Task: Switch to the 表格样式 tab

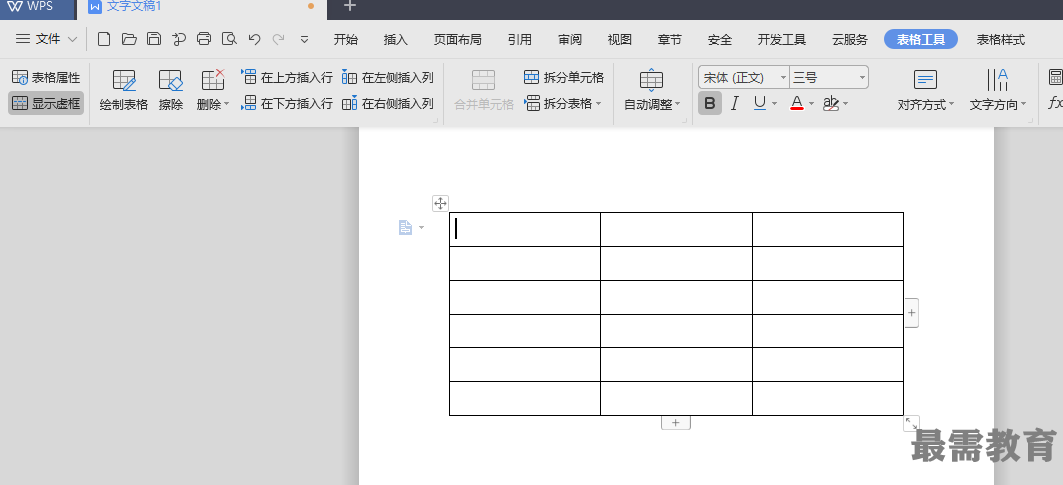Action: [x=1001, y=39]
